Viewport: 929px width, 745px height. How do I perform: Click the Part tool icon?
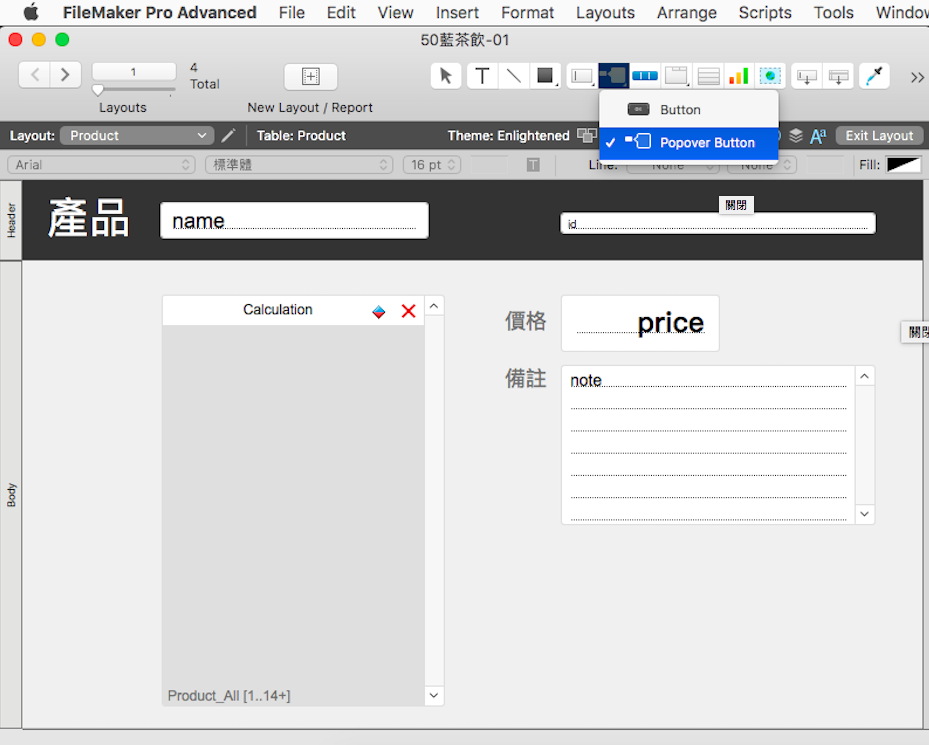pos(838,76)
